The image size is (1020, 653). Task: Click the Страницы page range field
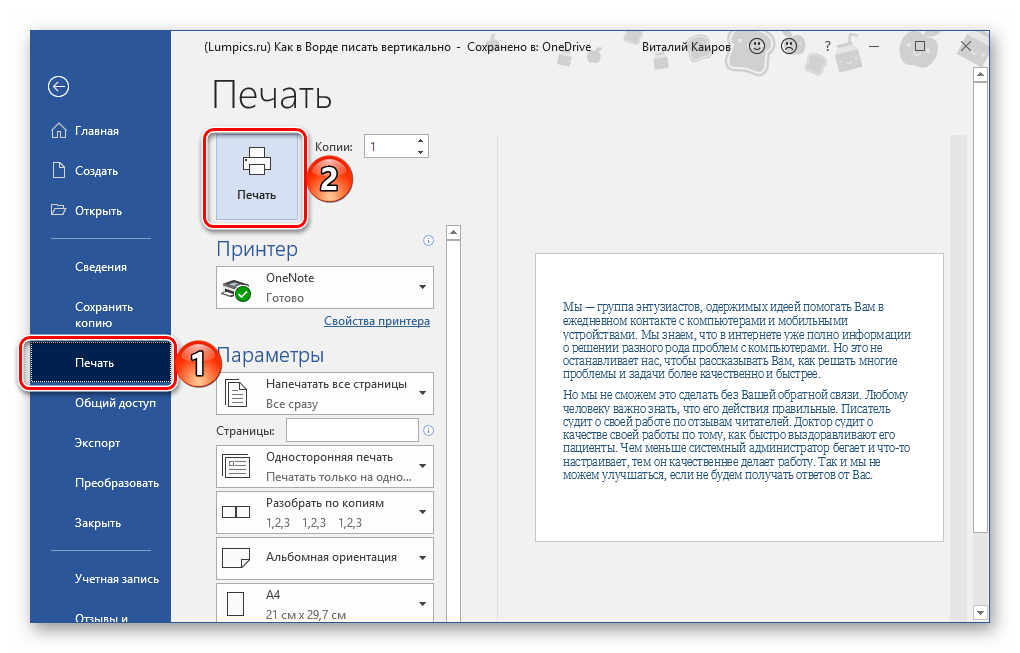click(x=352, y=430)
